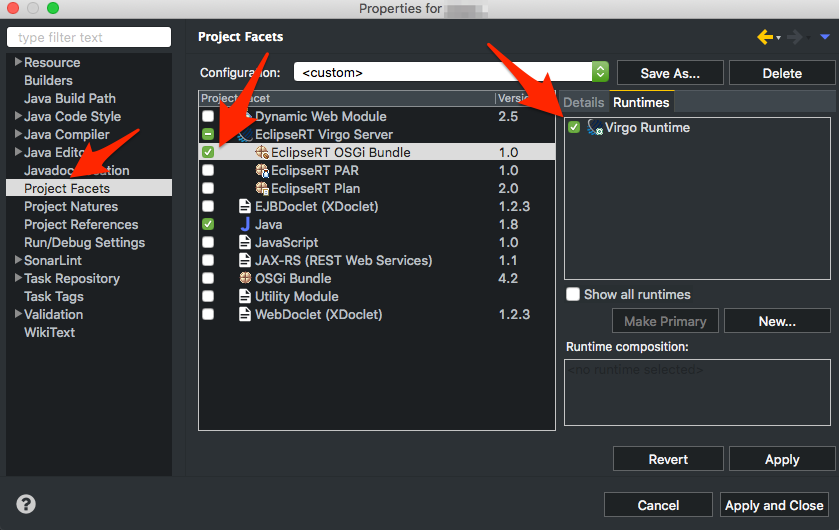Click the Version column header
Screen dimensions: 839x530
click(x=525, y=98)
